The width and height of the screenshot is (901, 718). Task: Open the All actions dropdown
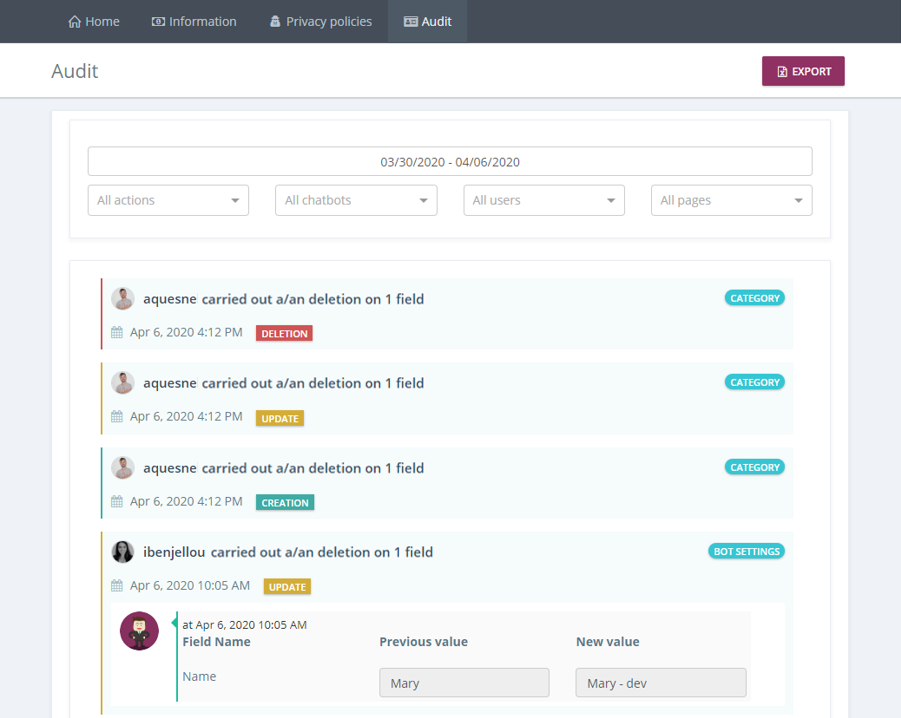click(x=168, y=200)
